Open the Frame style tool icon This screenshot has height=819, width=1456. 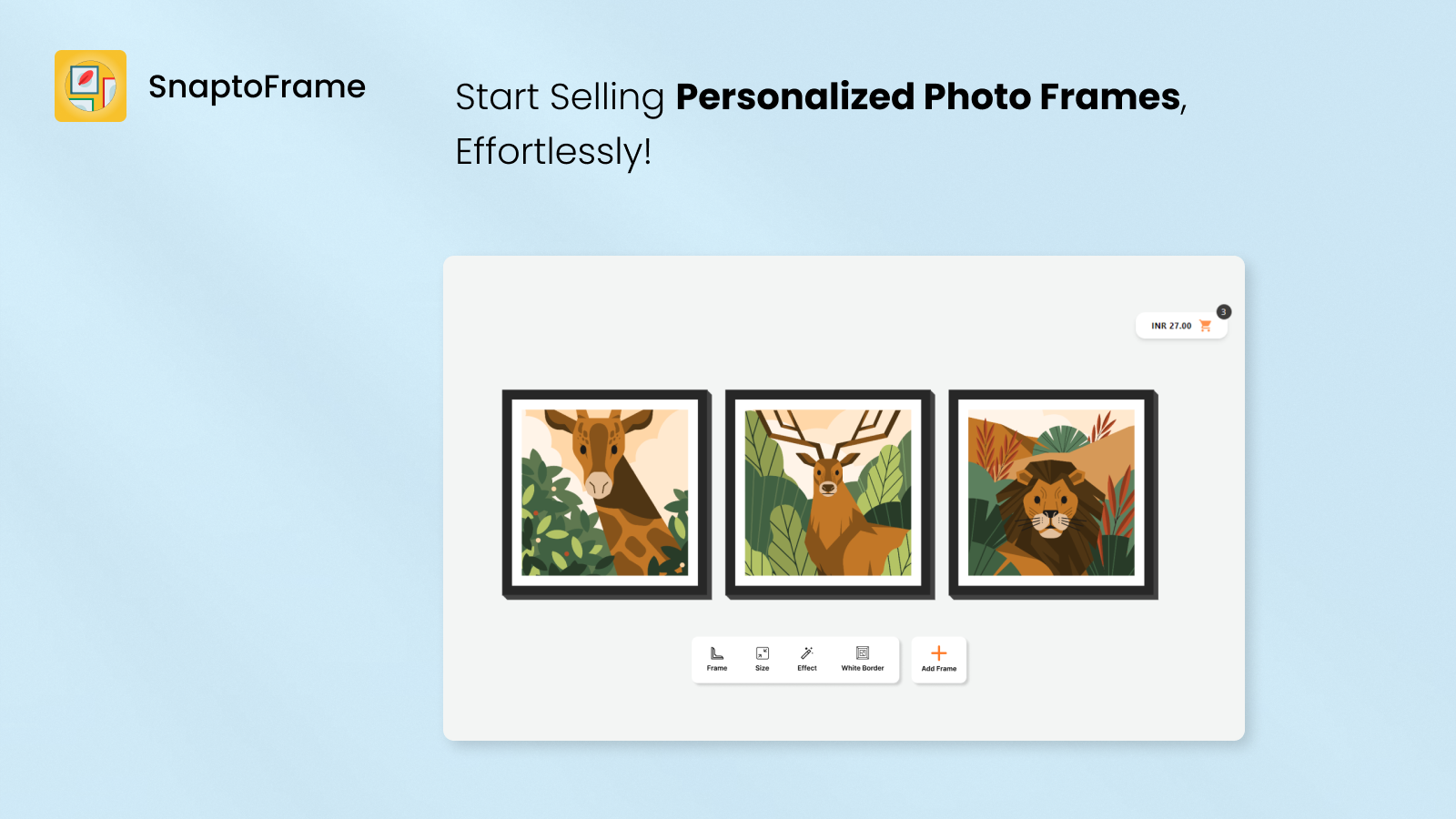point(717,653)
